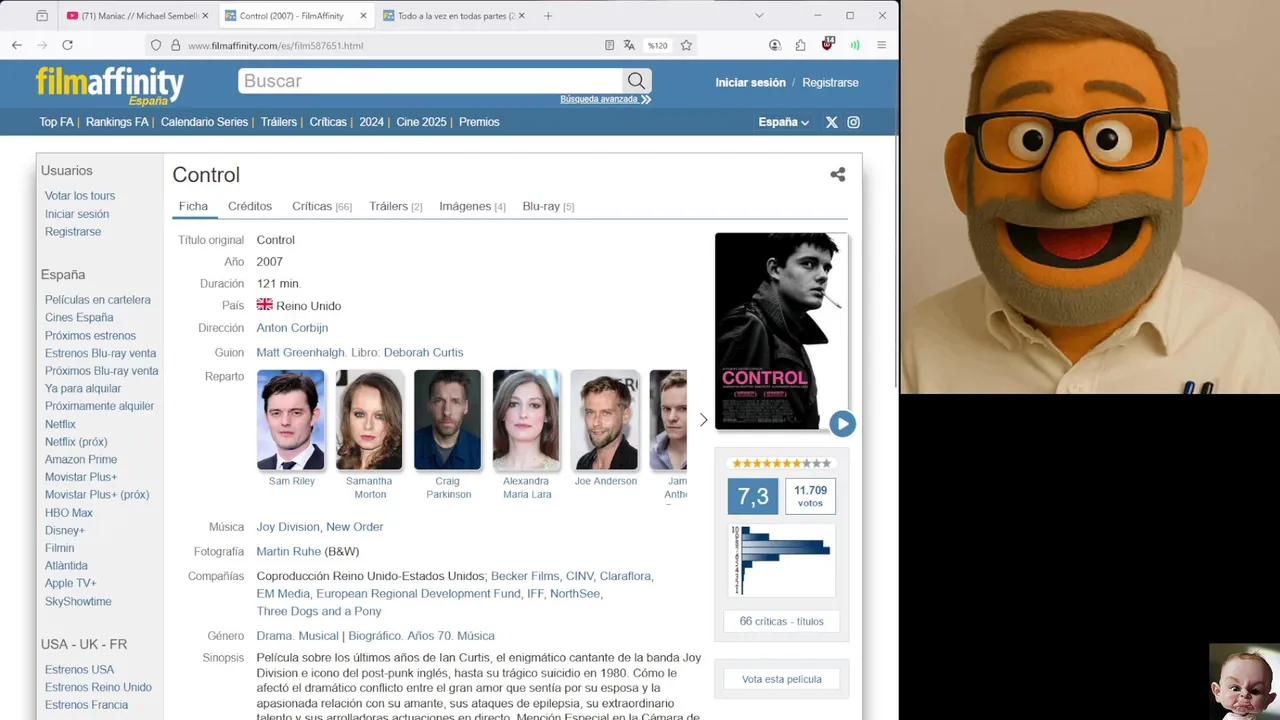Click the site lock padlock icon
This screenshot has width=1280, height=720.
point(175,45)
